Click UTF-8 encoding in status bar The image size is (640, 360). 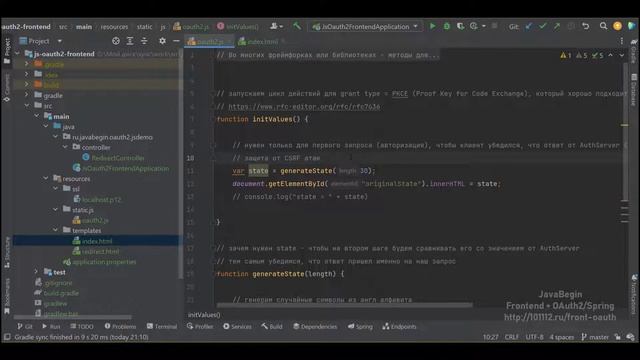point(534,337)
